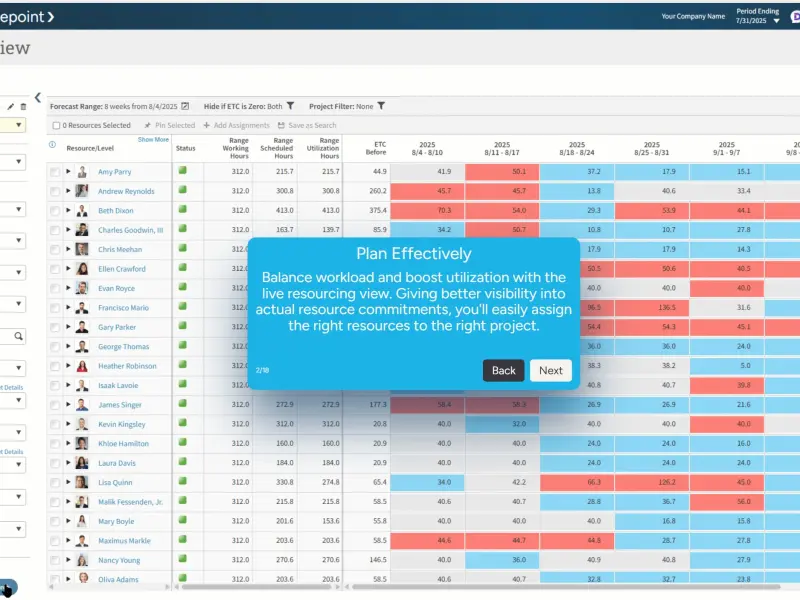Open the Project Filter funnel icon
800x600 pixels.
point(381,106)
